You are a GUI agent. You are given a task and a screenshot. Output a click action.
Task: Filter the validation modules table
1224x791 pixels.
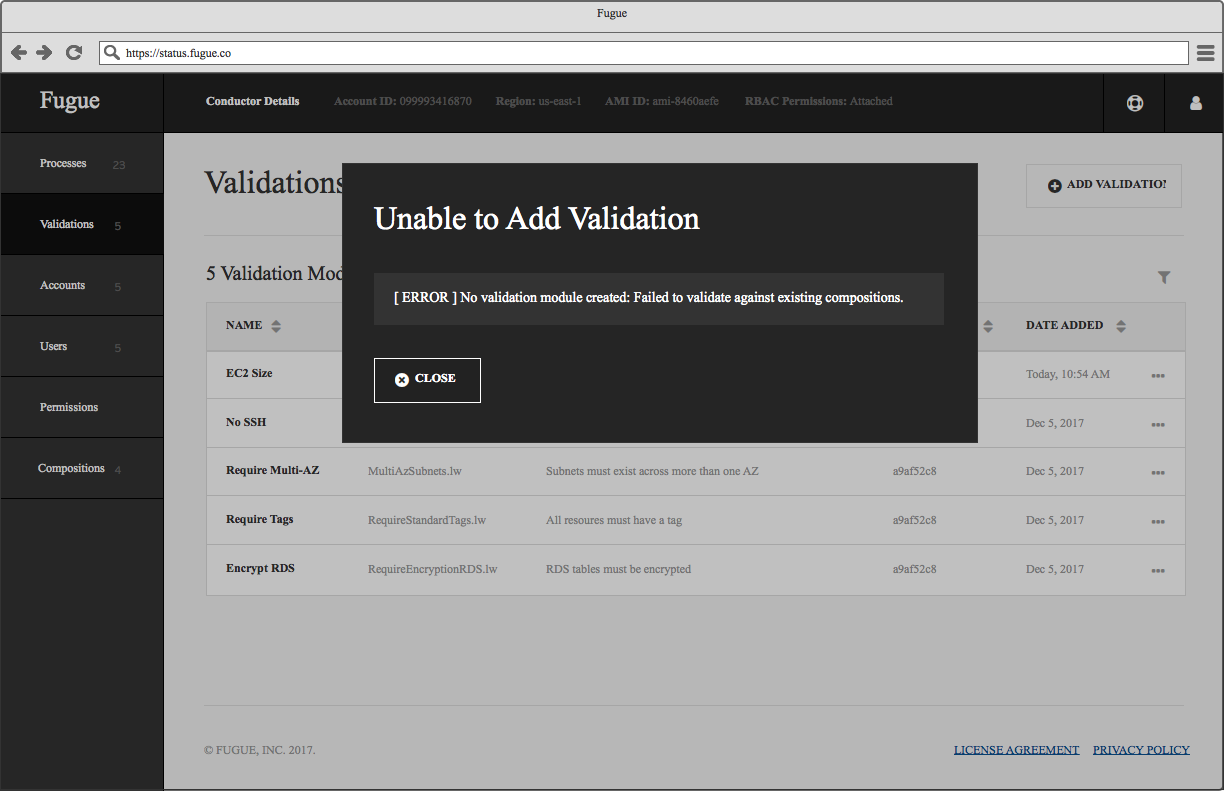click(x=1164, y=277)
